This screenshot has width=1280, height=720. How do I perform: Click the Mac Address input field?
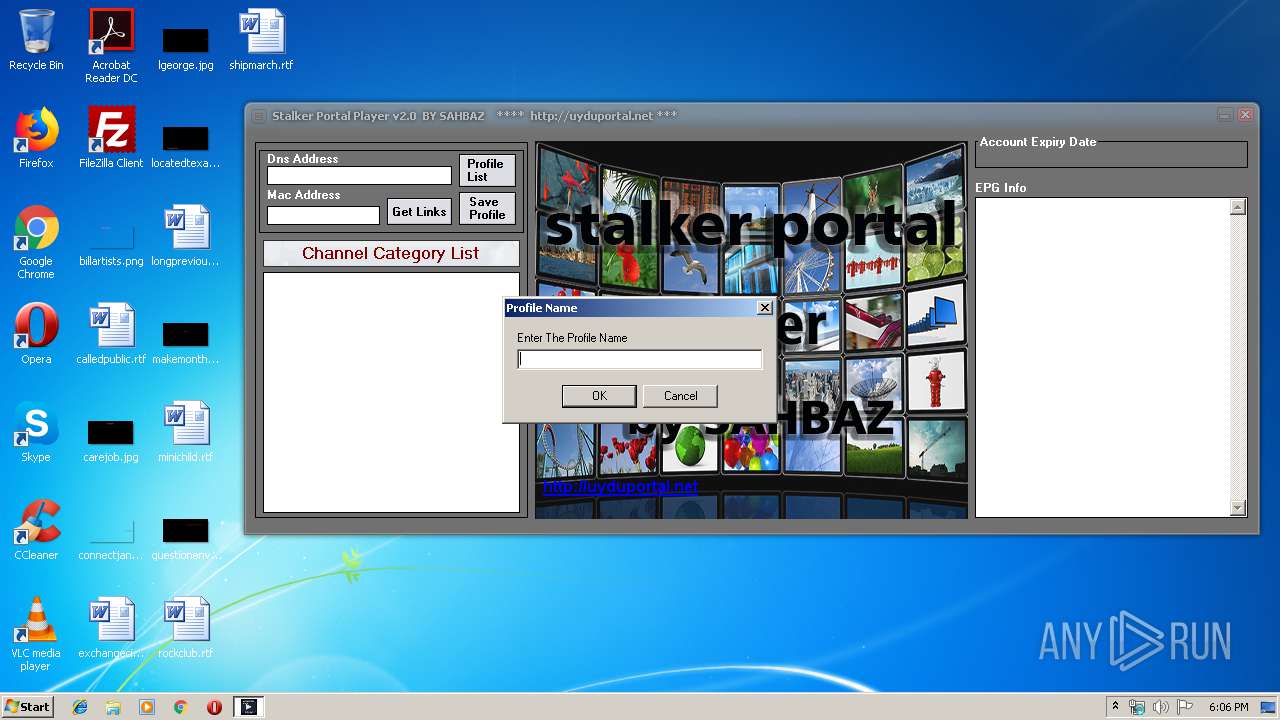point(323,215)
